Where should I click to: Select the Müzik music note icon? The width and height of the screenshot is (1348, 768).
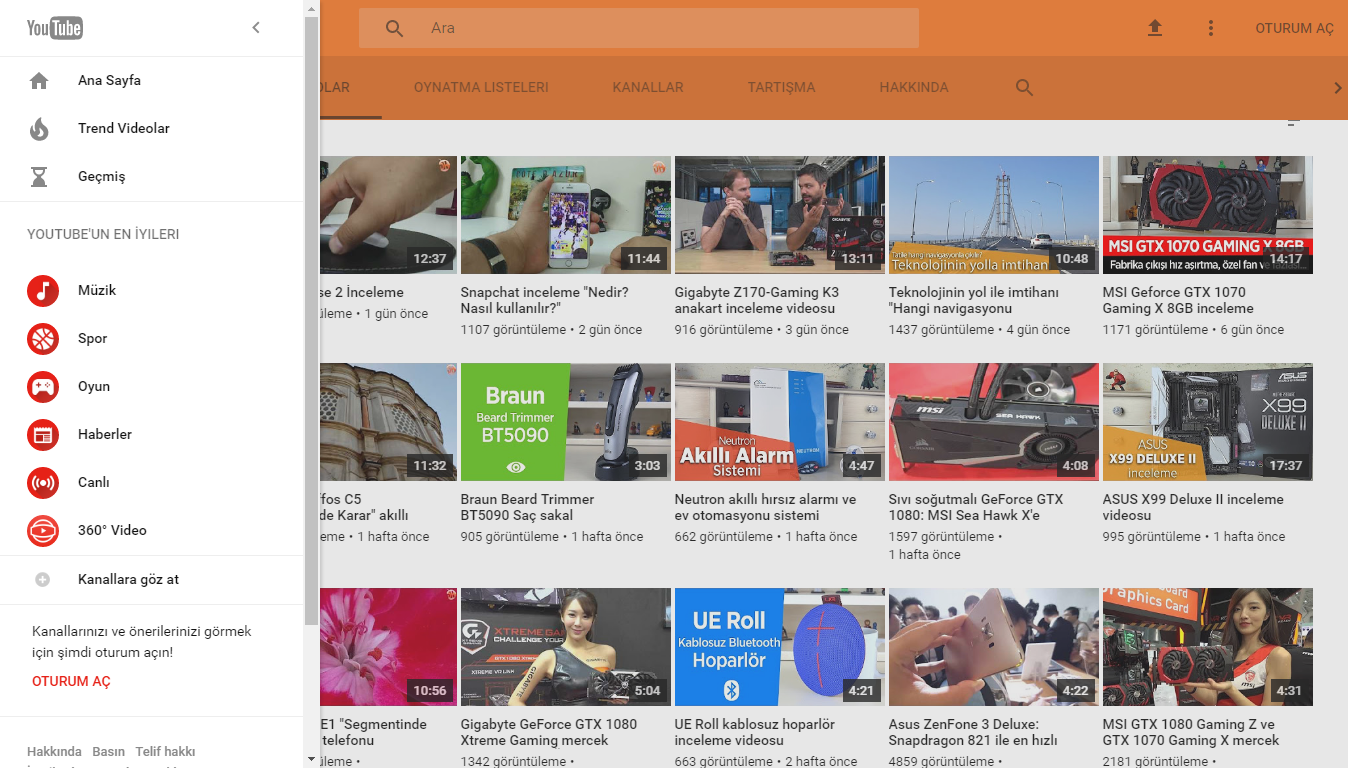[x=43, y=291]
